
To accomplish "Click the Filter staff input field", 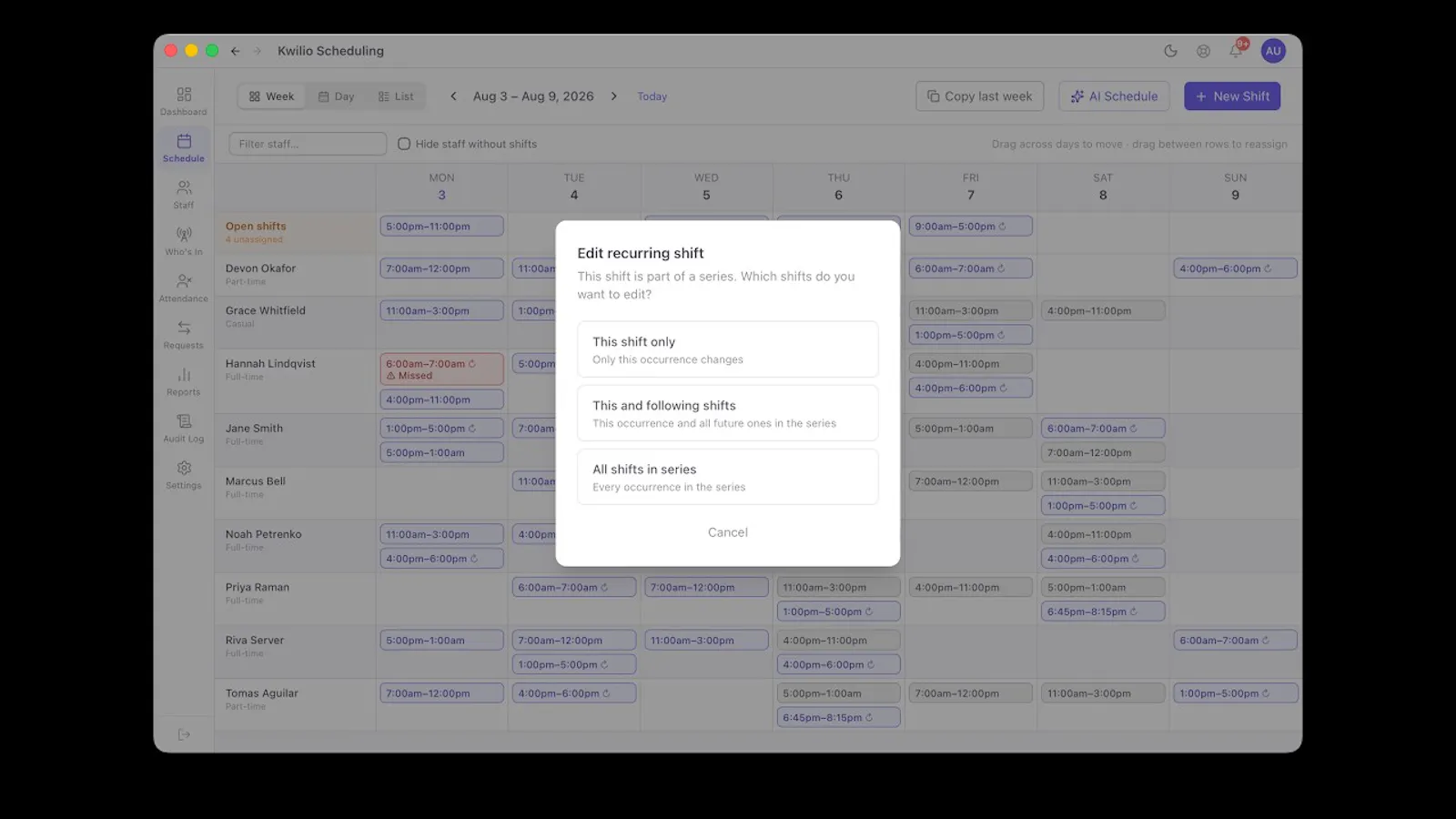I will tap(308, 144).
